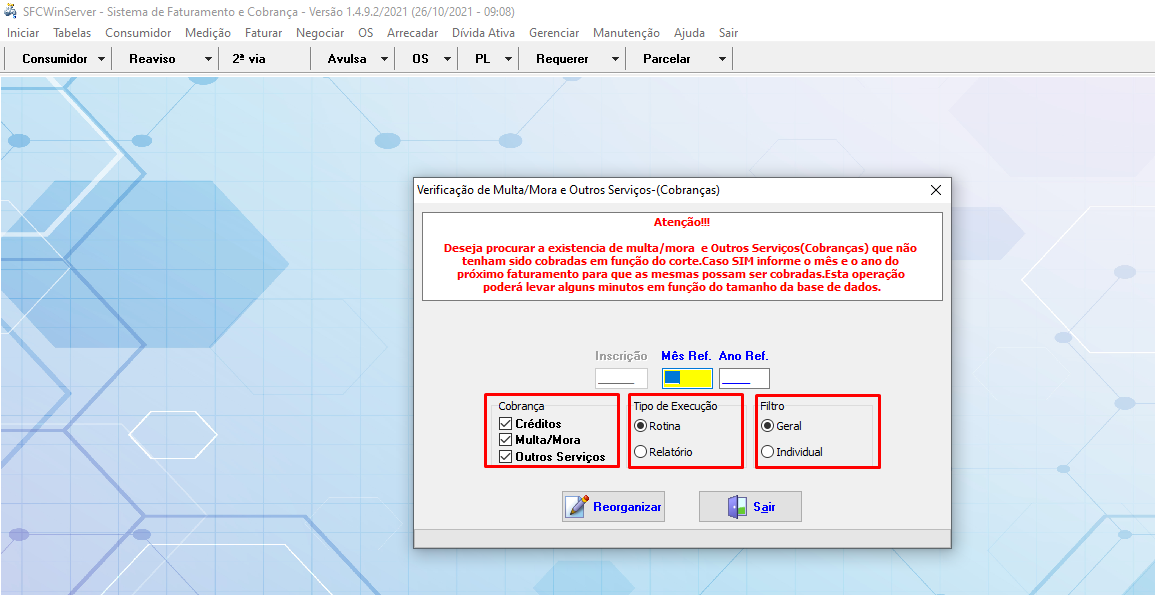Viewport: 1155px width, 595px height.
Task: Close the Verificação de Multa/Mora dialog
Action: [x=936, y=190]
